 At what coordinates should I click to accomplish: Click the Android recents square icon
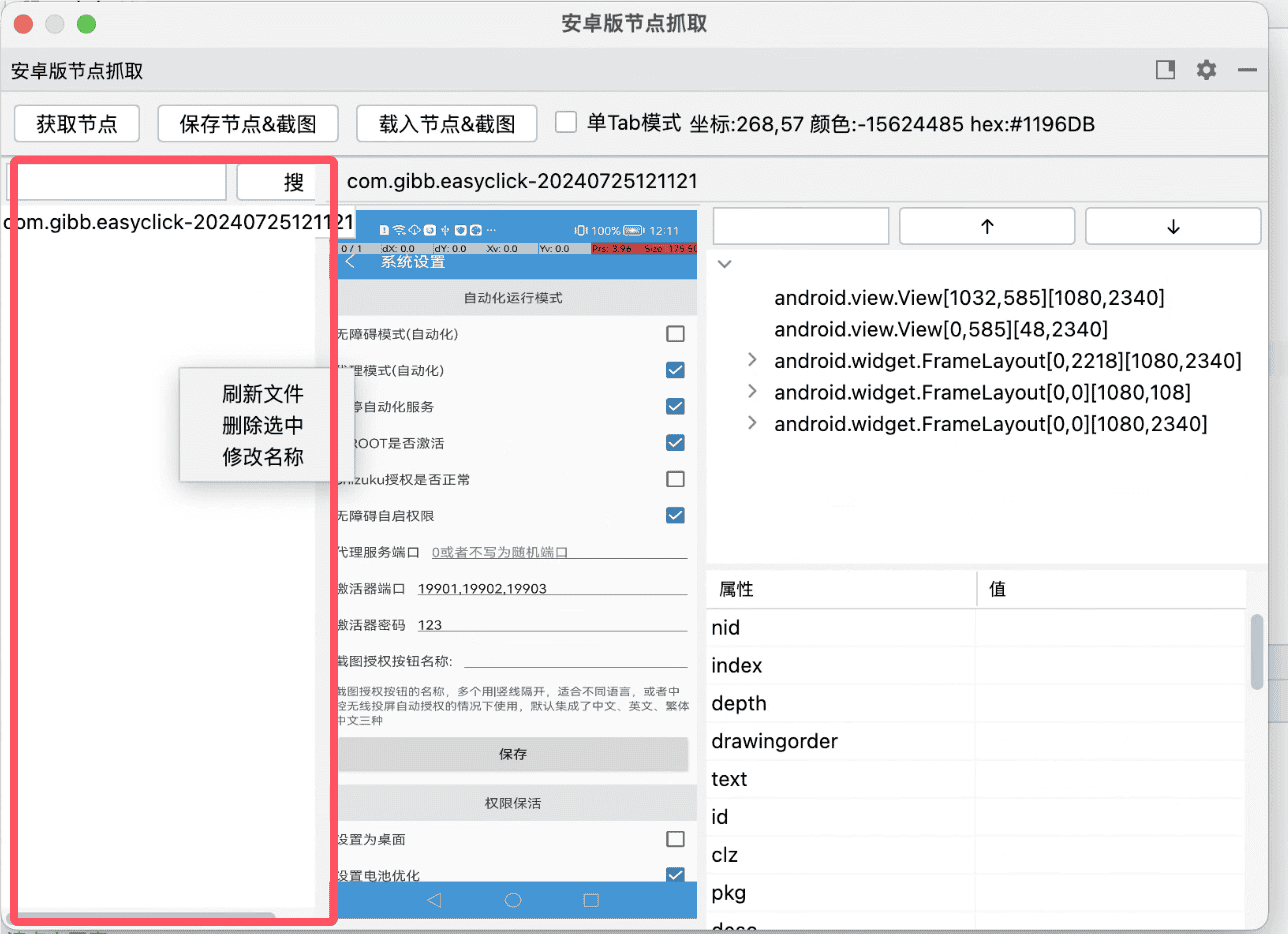[591, 900]
